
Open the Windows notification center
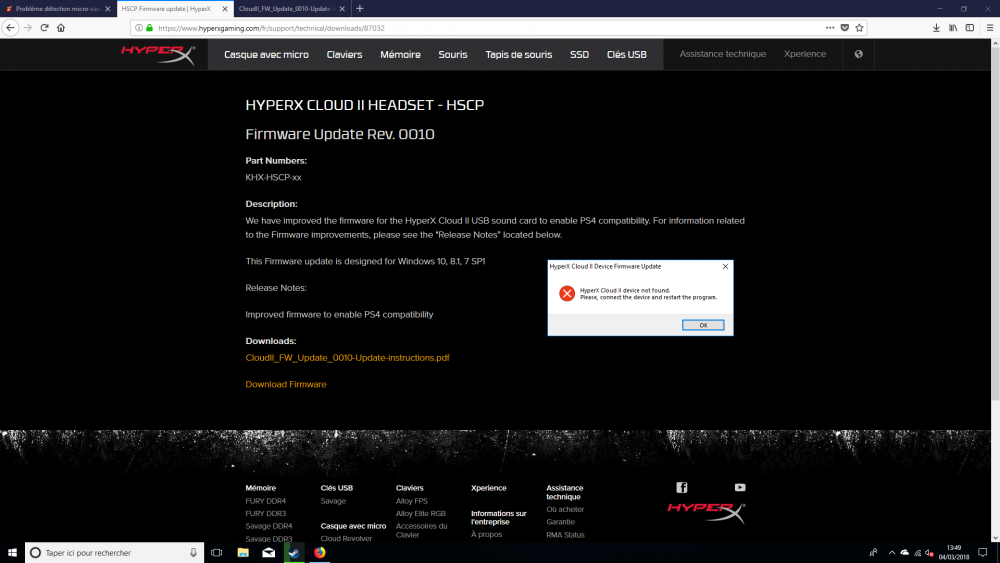pos(983,553)
